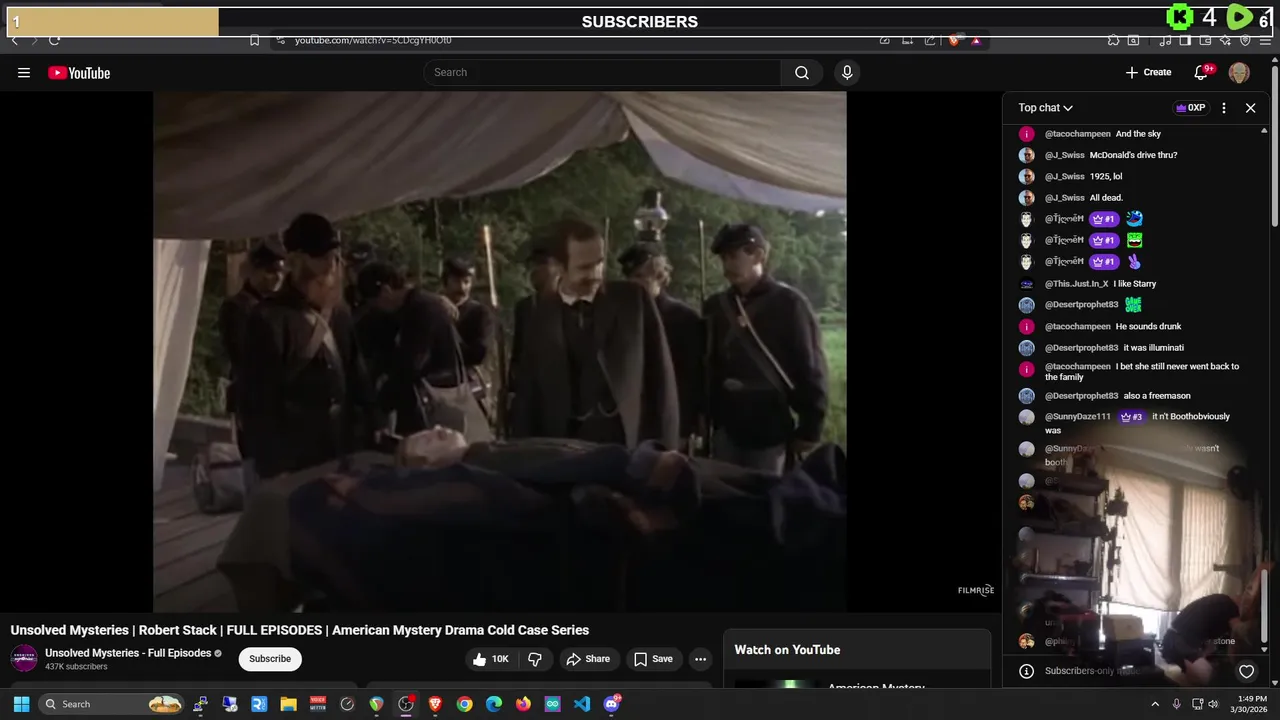
Task: Launch Firefox from the taskbar
Action: click(523, 704)
